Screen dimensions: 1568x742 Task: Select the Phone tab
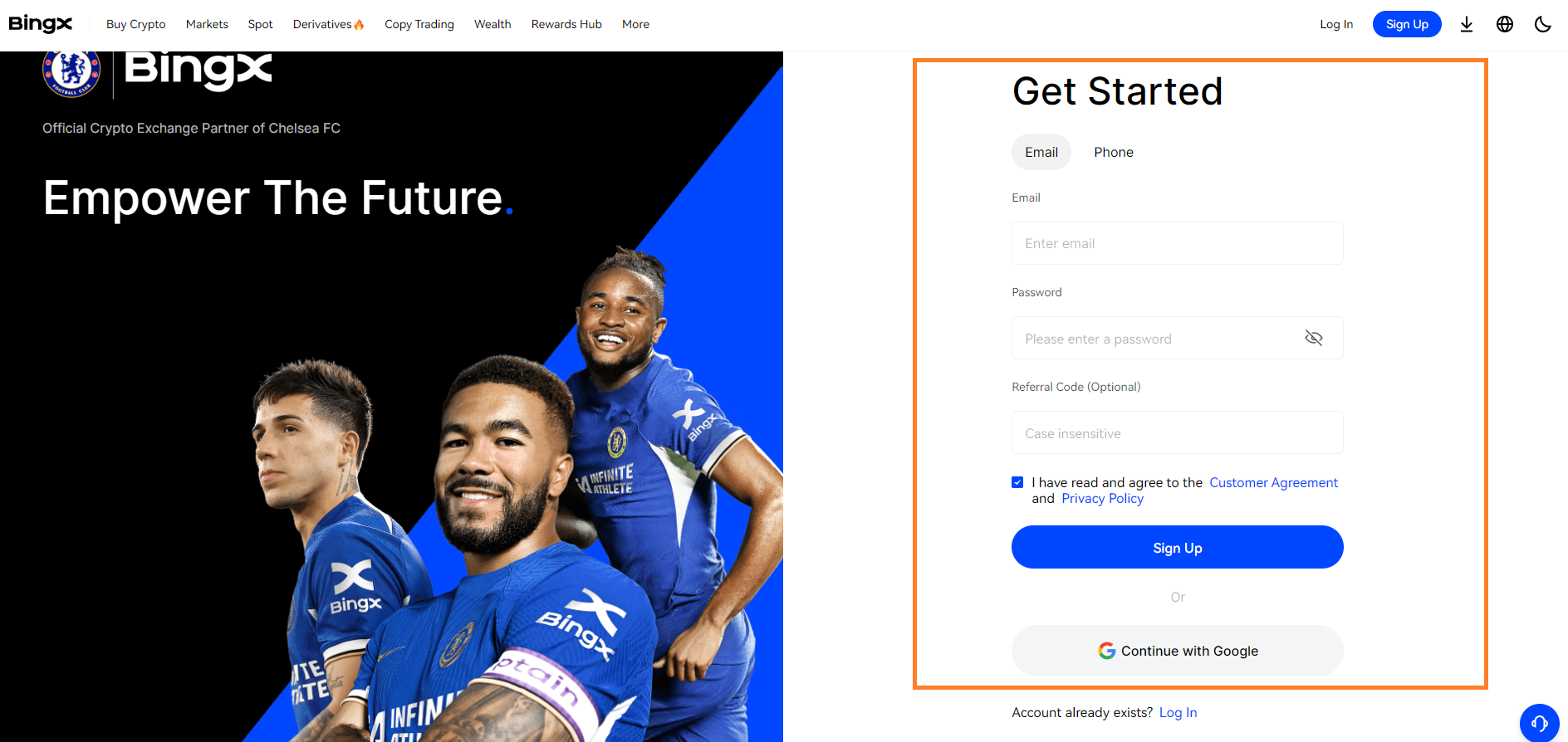(x=1114, y=152)
